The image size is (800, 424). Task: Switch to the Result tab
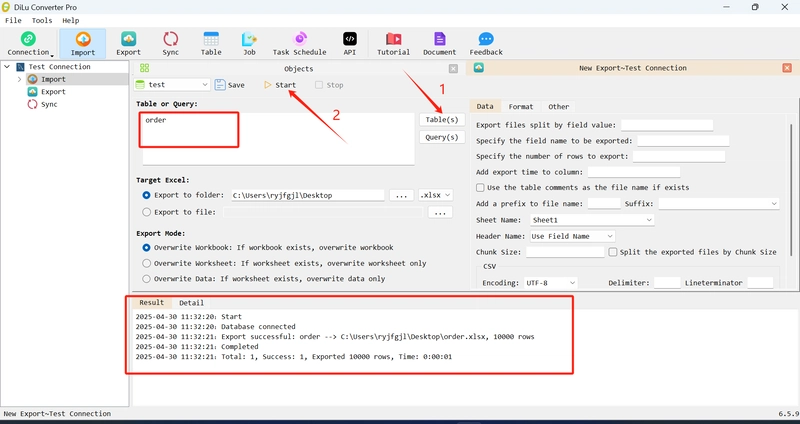[x=152, y=303]
